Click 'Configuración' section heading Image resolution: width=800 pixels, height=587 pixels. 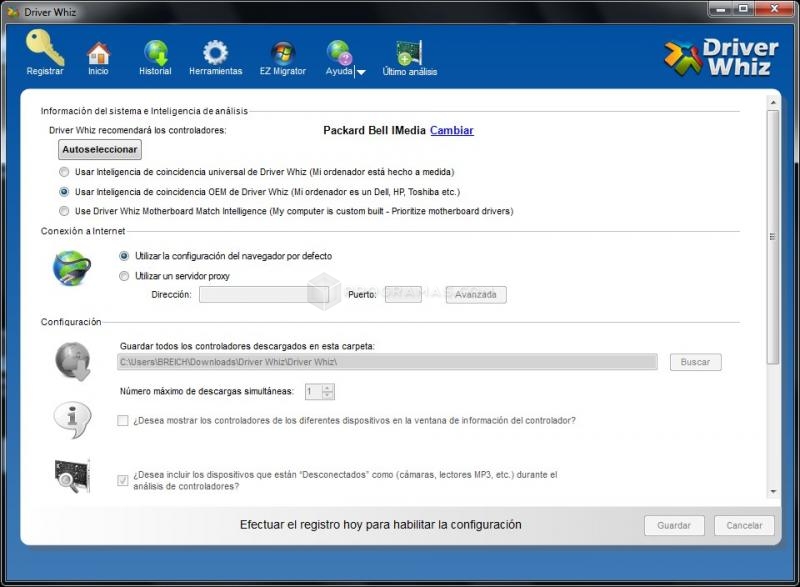tap(71, 322)
